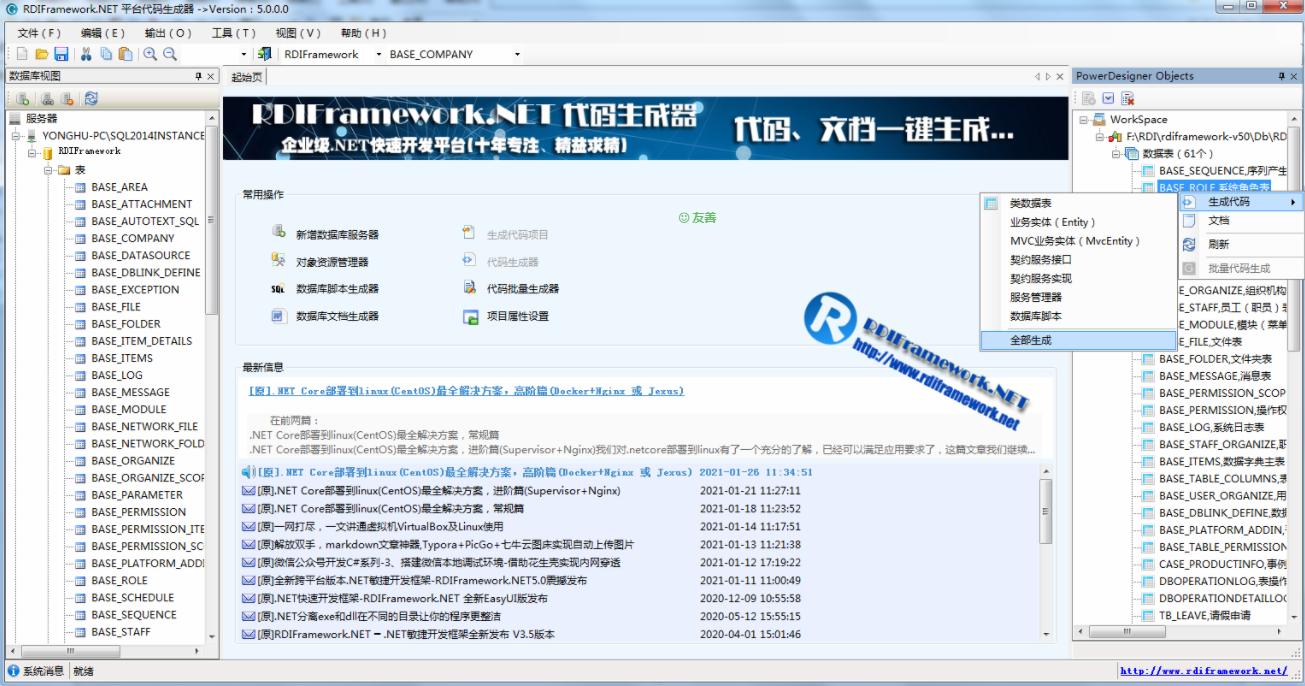1305x686 pixels.
Task: Click the horizontal scrollbar under the server tree
Action: (x=70, y=650)
